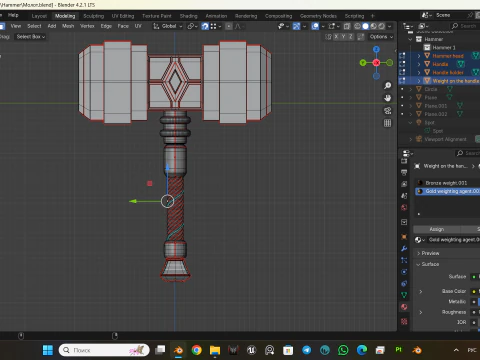Expand Plane.001 in outliner
Image resolution: width=480 pixels, height=360 pixels.
click(x=411, y=106)
